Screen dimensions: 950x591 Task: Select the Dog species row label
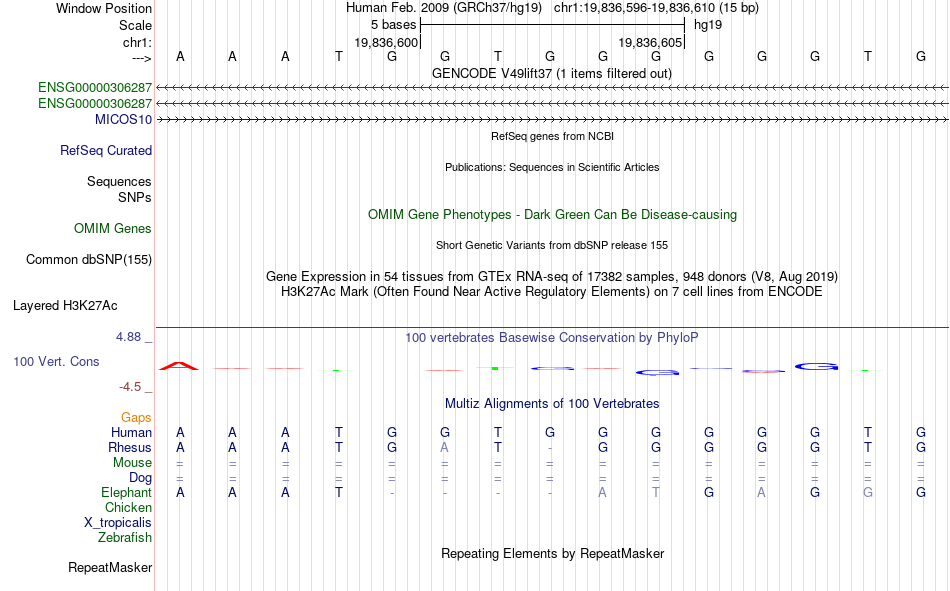tap(140, 478)
